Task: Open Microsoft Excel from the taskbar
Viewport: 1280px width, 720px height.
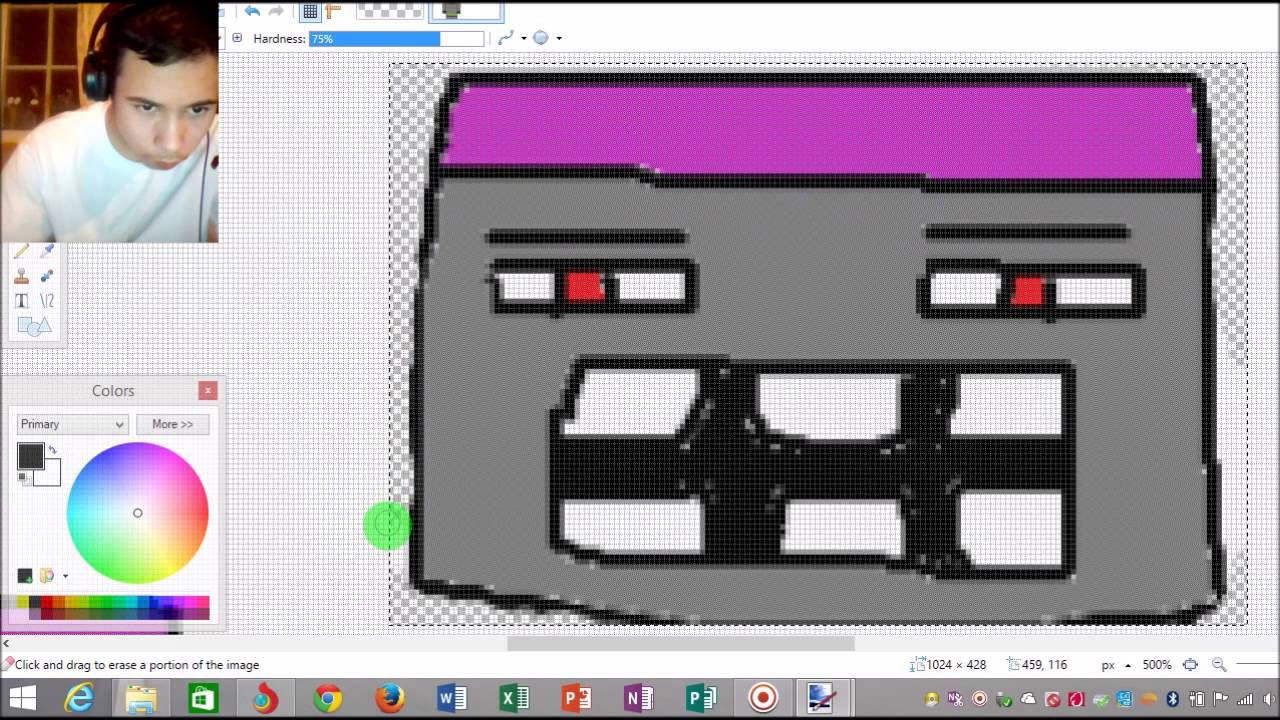Action: tap(514, 698)
